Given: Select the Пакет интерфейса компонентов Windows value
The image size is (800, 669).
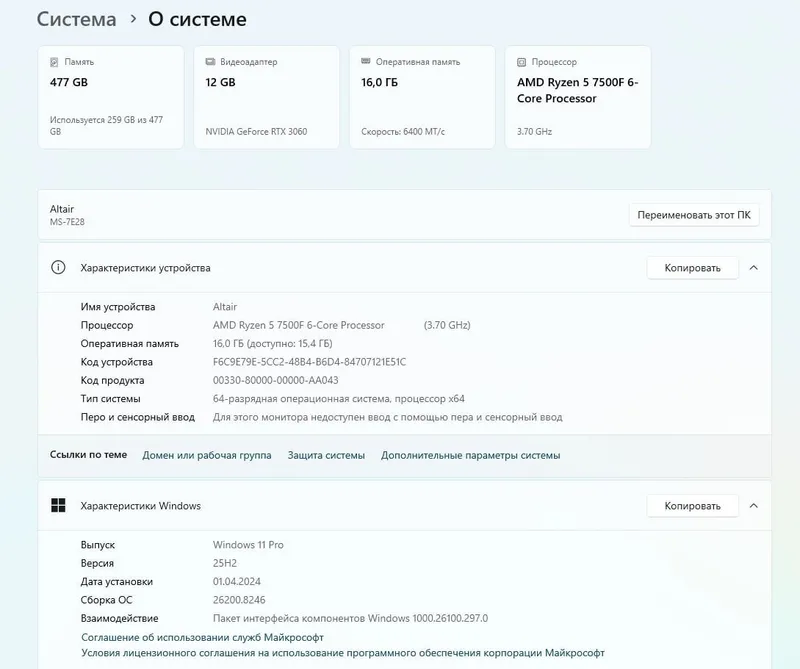Looking at the screenshot, I should (x=350, y=618).
